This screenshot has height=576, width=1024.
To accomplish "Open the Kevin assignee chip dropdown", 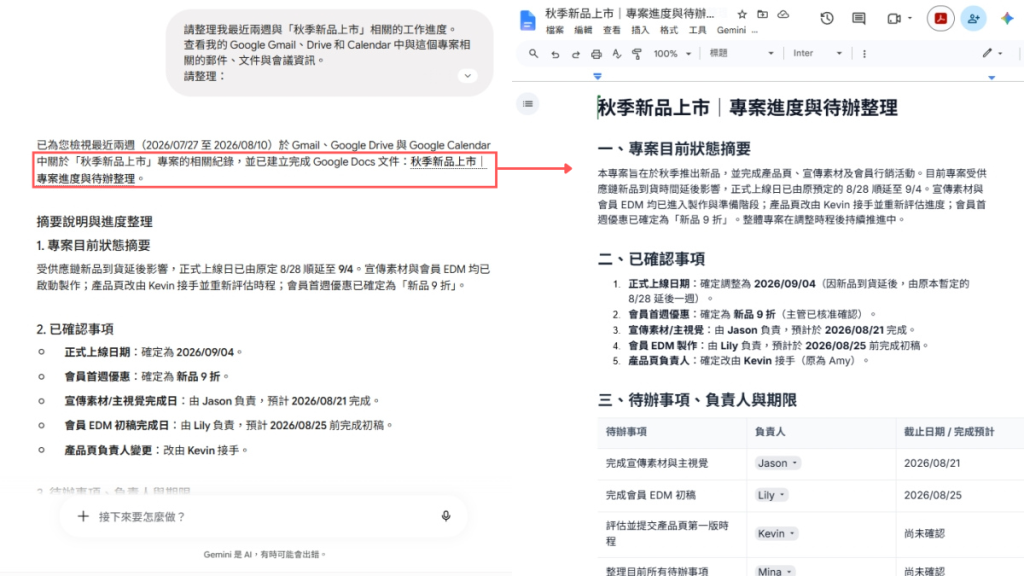I will [x=776, y=534].
